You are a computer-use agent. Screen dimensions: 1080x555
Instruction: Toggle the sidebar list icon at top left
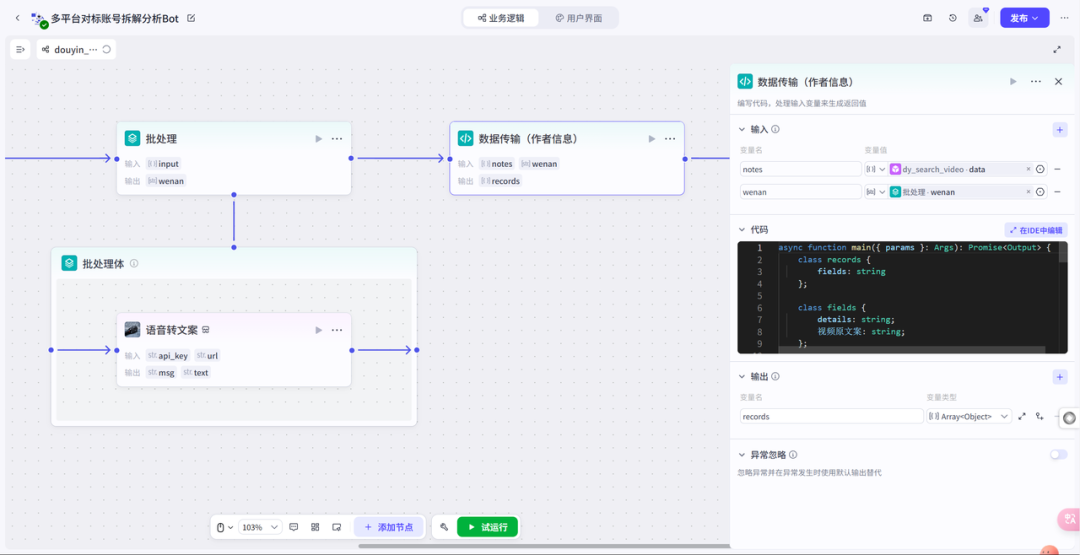(x=20, y=50)
